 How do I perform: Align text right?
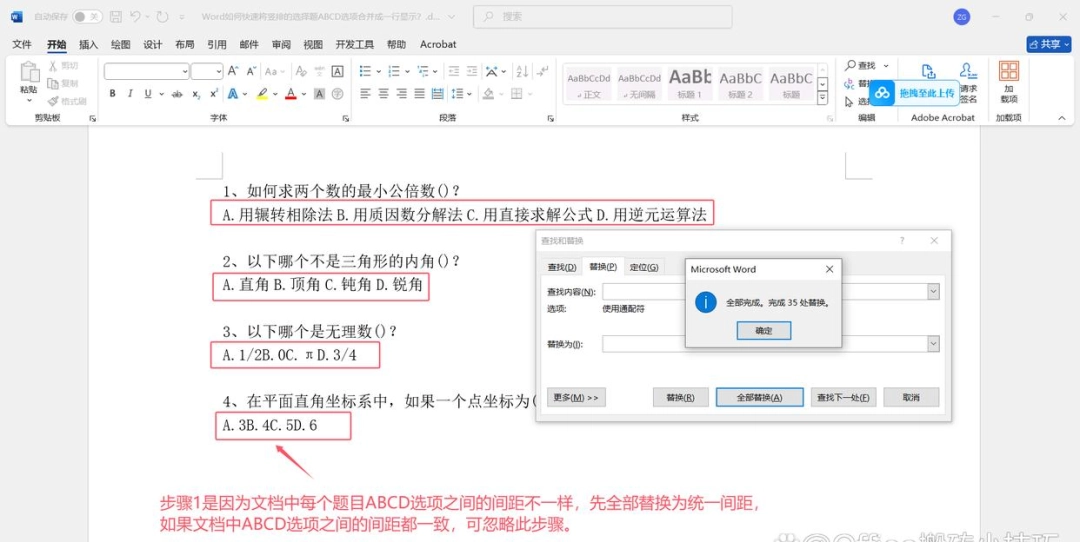402,94
